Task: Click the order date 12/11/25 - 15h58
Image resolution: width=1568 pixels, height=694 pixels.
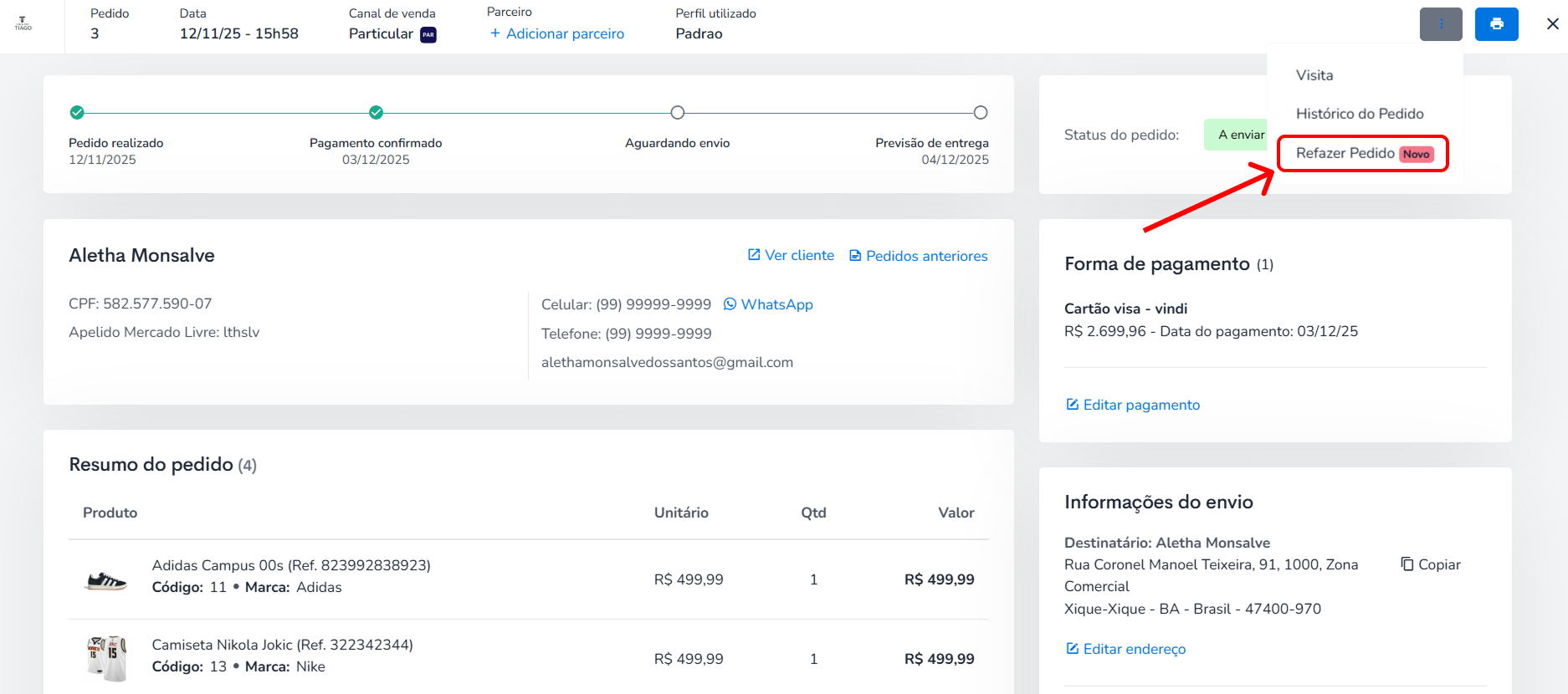Action: pyautogui.click(x=238, y=33)
